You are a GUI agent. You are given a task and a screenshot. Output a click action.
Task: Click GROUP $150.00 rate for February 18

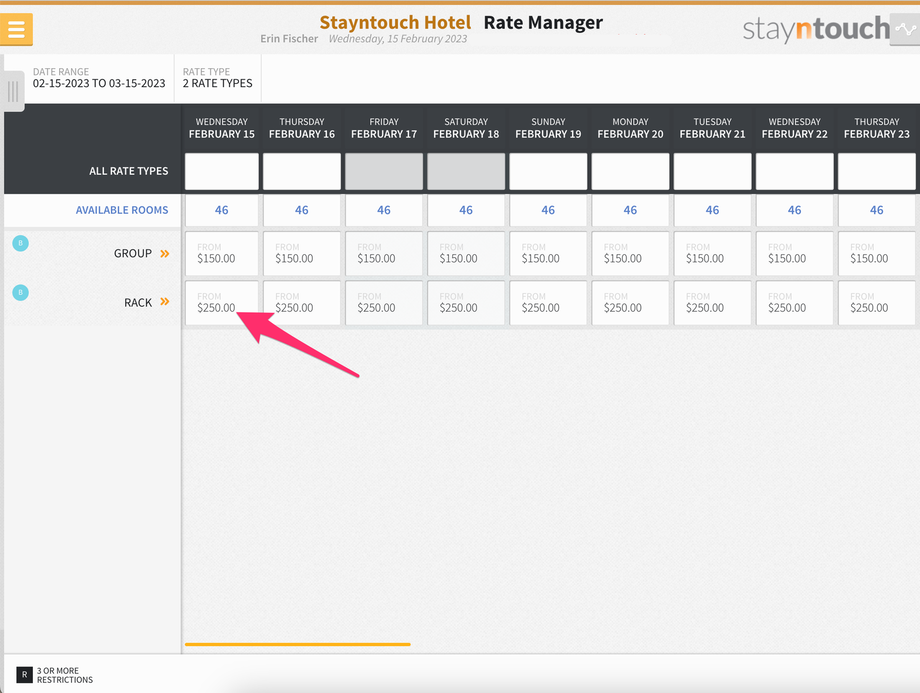click(466, 253)
